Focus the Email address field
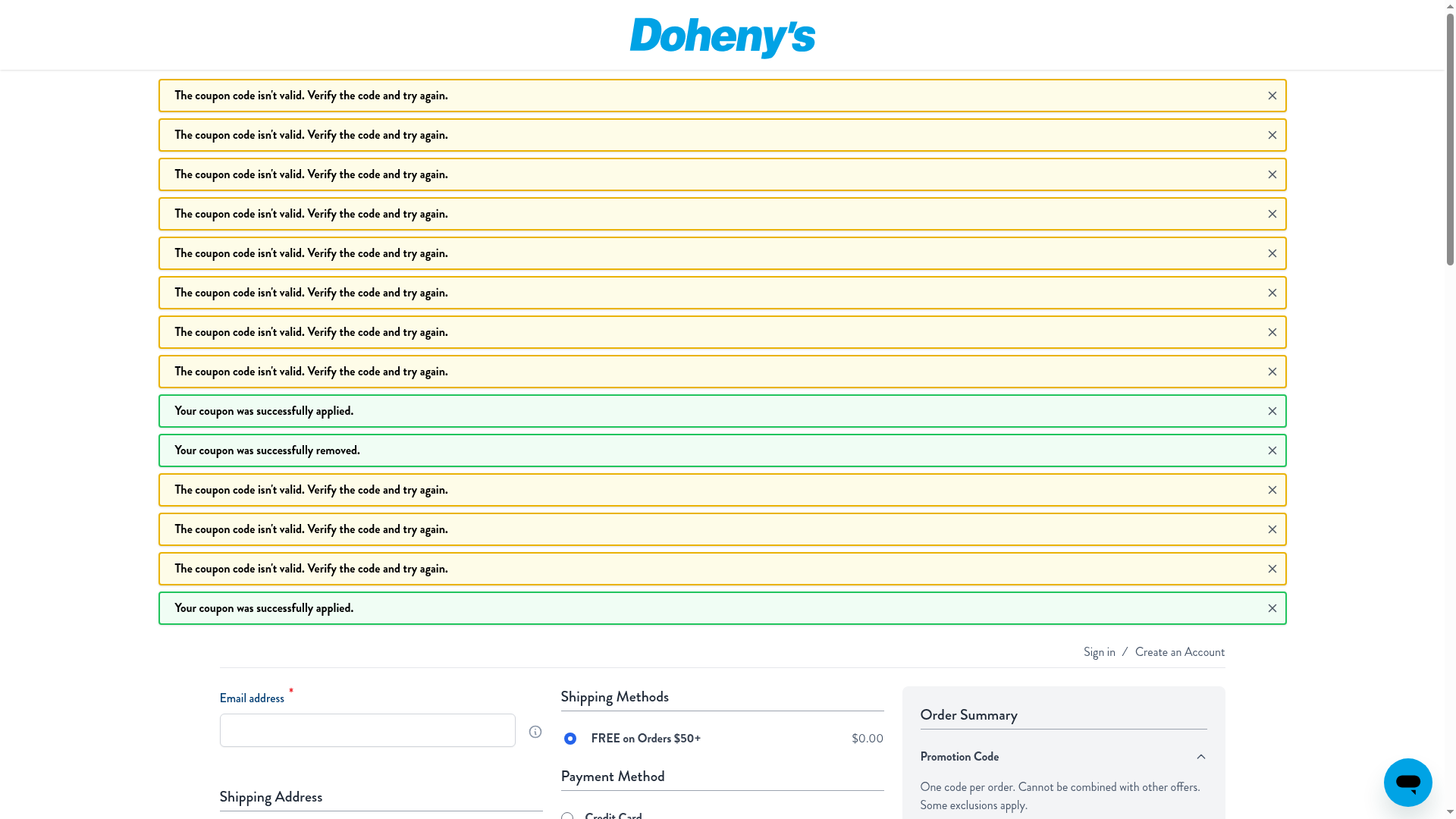 [367, 730]
